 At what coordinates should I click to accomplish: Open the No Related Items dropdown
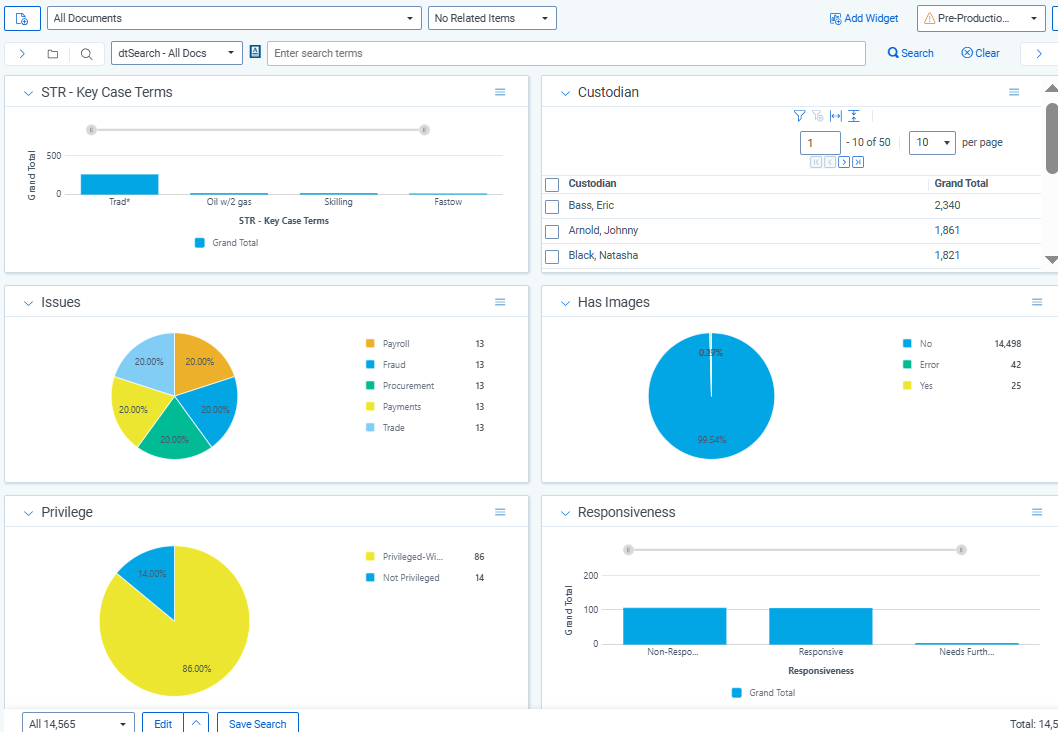492,18
